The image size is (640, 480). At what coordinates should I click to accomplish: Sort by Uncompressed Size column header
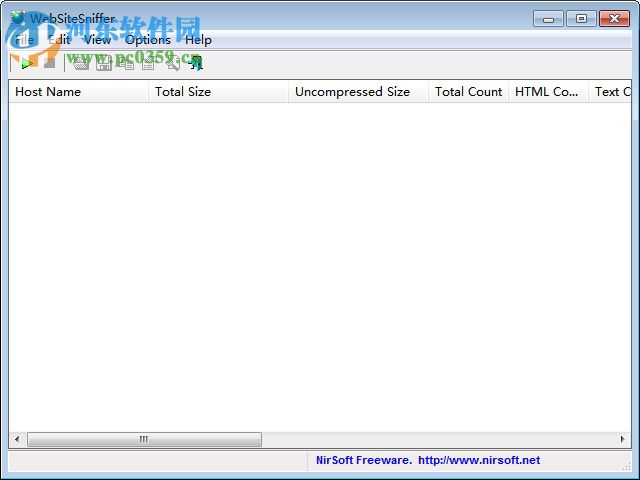coord(358,92)
